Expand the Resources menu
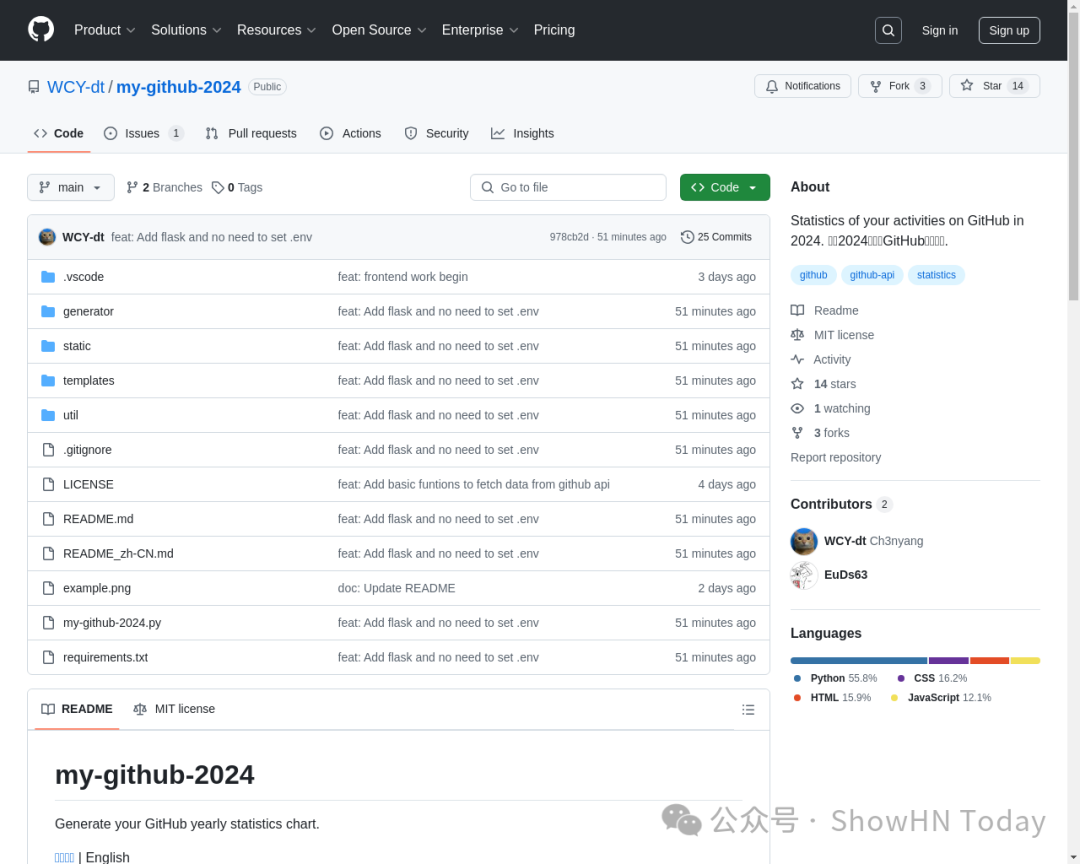Viewport: 1080px width, 864px height. point(276,30)
